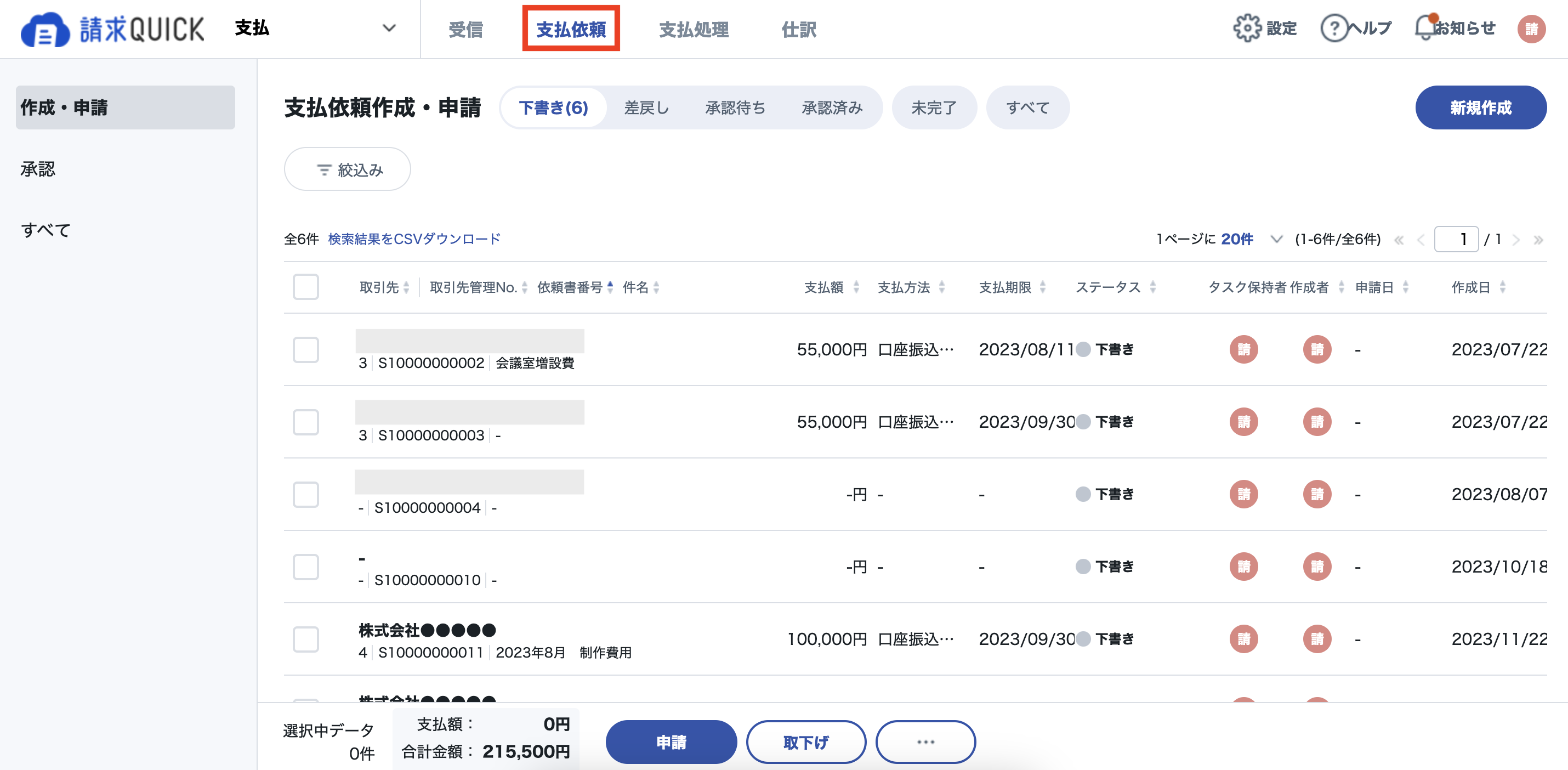Image resolution: width=1568 pixels, height=770 pixels.
Task: Sort by 依頼書番号 column arrows
Action: 610,287
